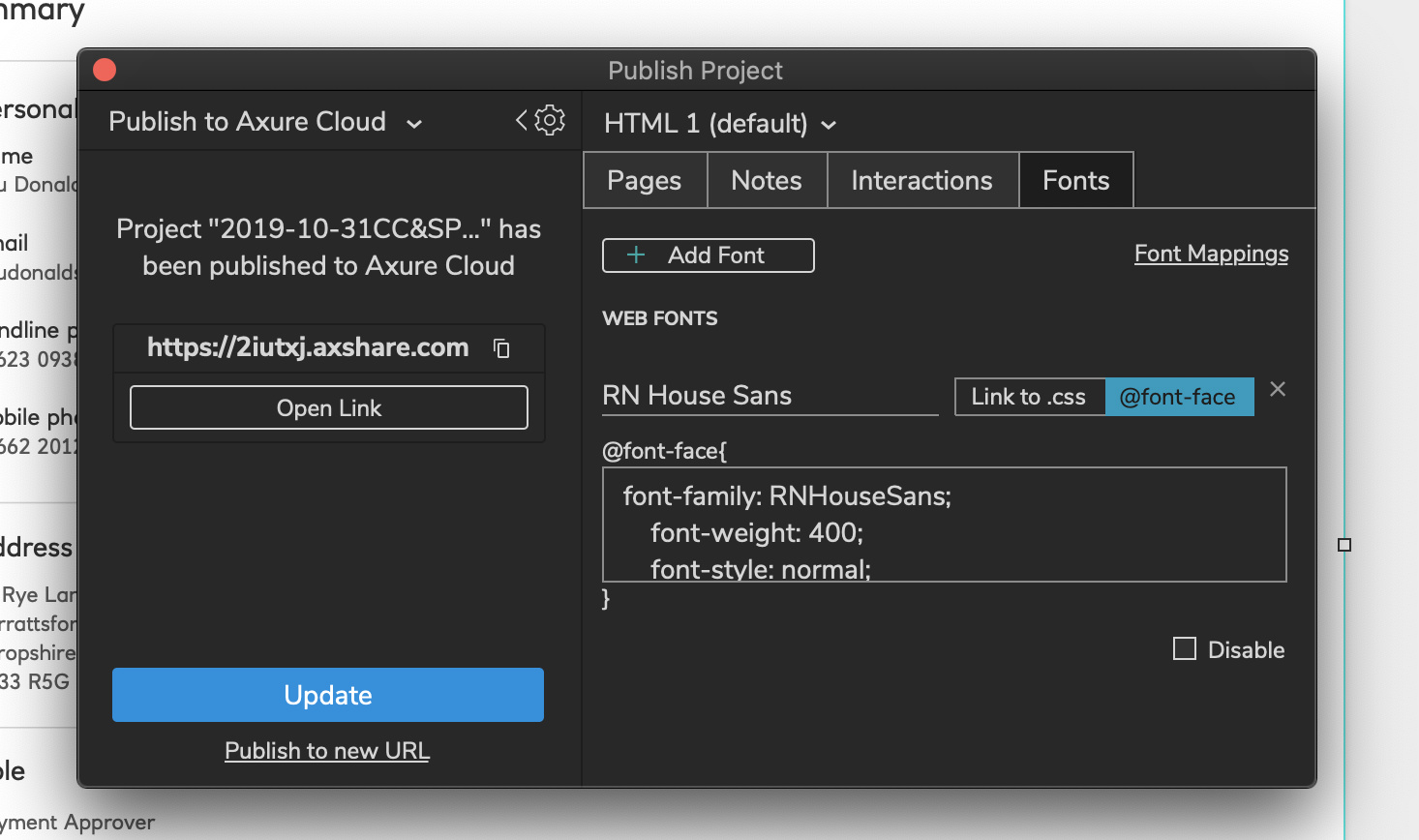
Task: Switch font mode to Link to .css
Action: click(x=1029, y=397)
